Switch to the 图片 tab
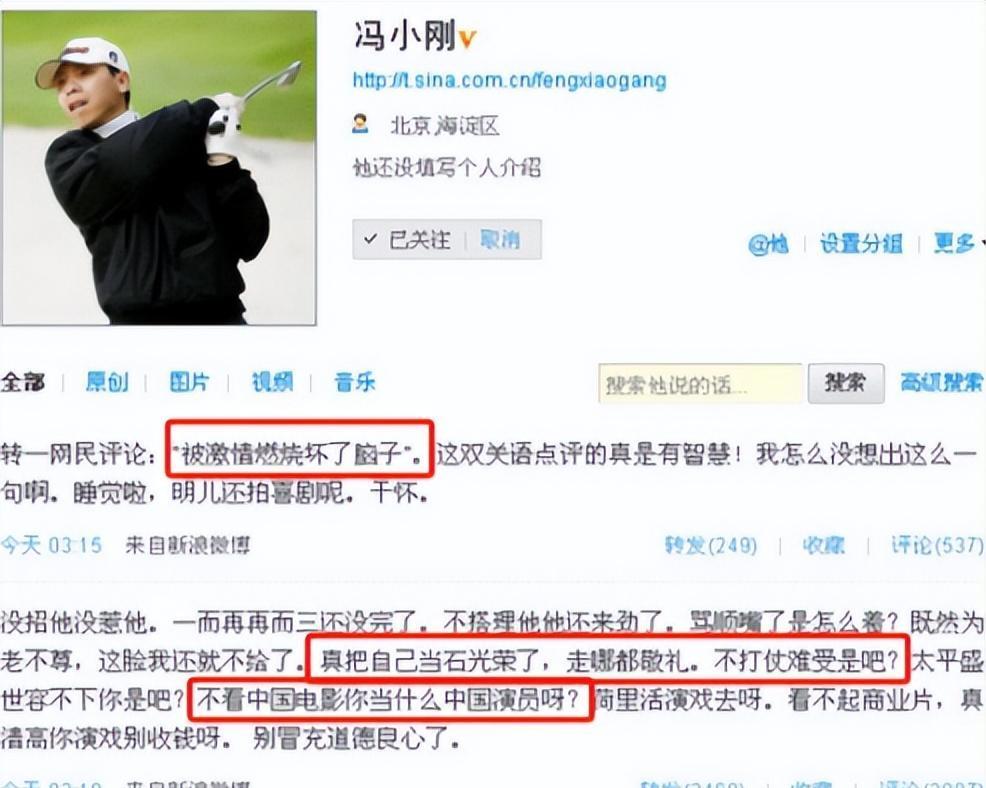 point(189,382)
